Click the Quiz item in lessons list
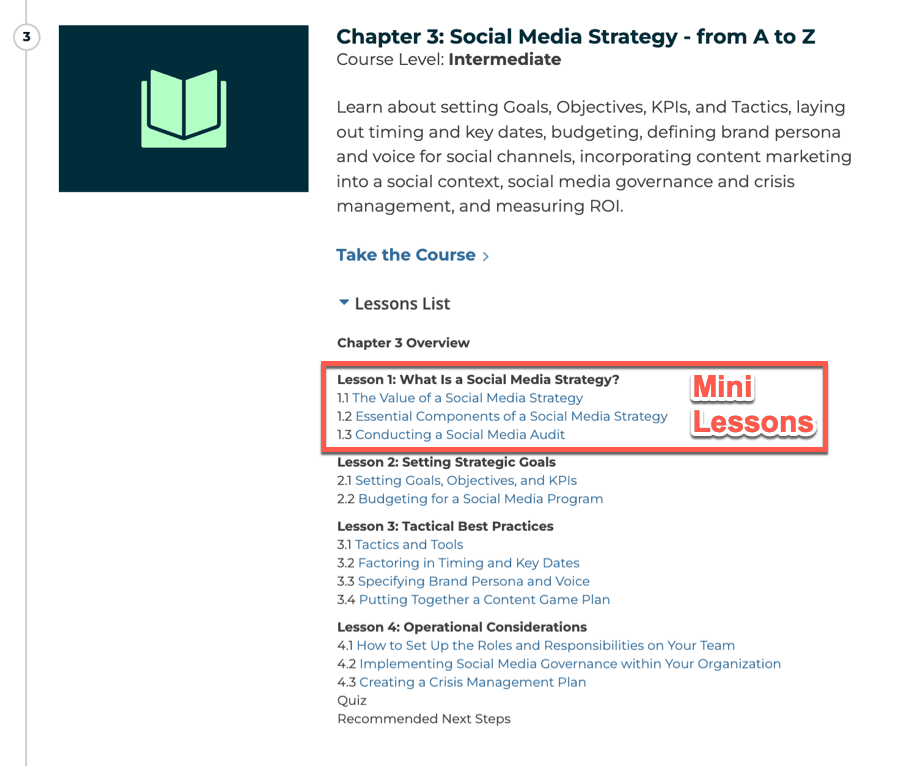Viewport: 900px width, 766px height. click(x=352, y=701)
